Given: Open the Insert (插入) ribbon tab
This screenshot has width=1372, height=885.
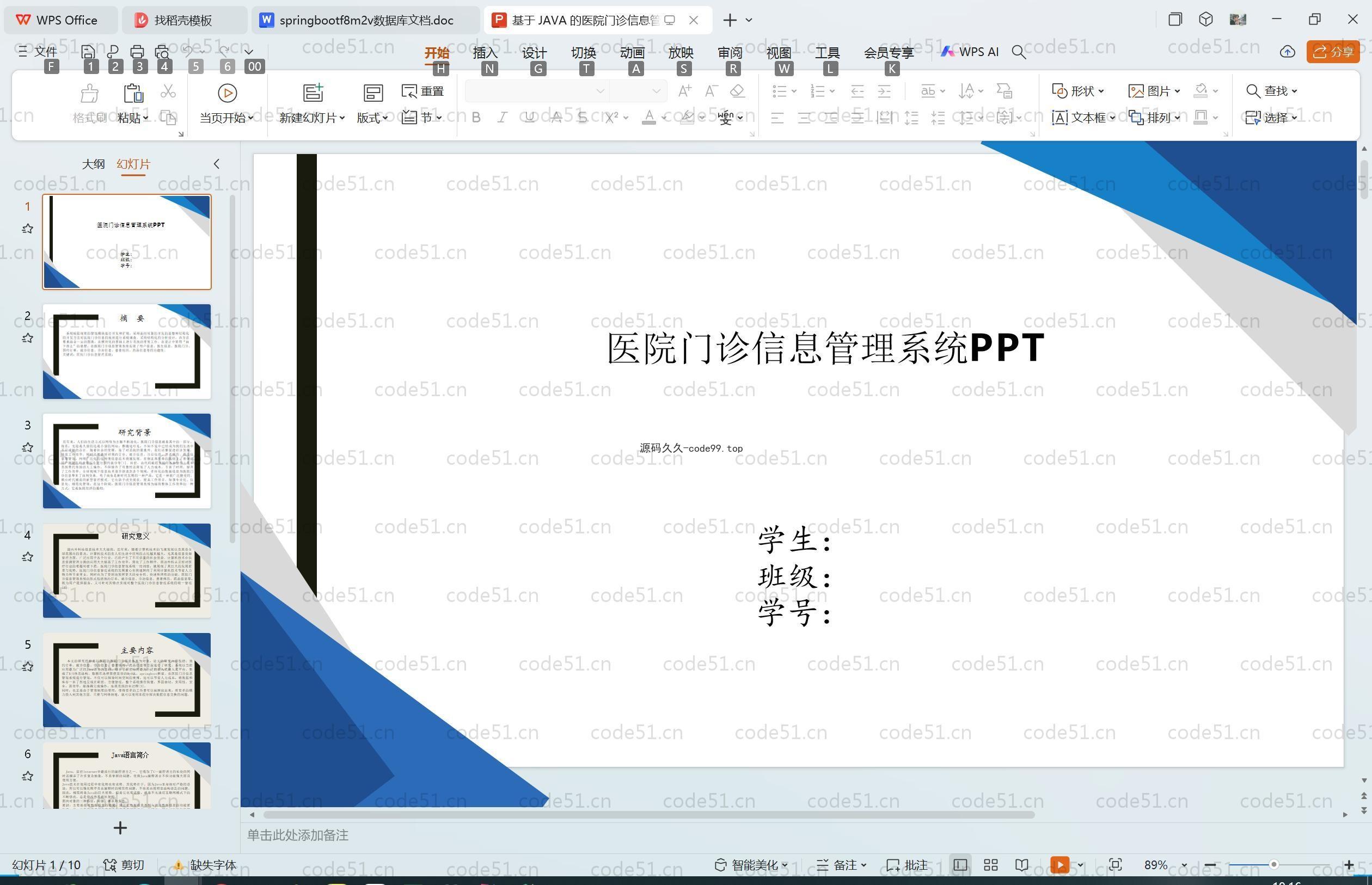Looking at the screenshot, I should click(x=485, y=52).
